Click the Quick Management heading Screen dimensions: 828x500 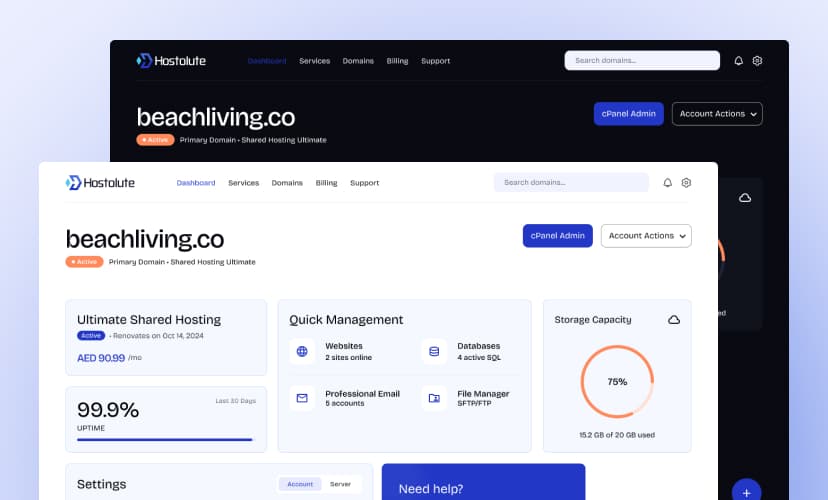pos(346,319)
